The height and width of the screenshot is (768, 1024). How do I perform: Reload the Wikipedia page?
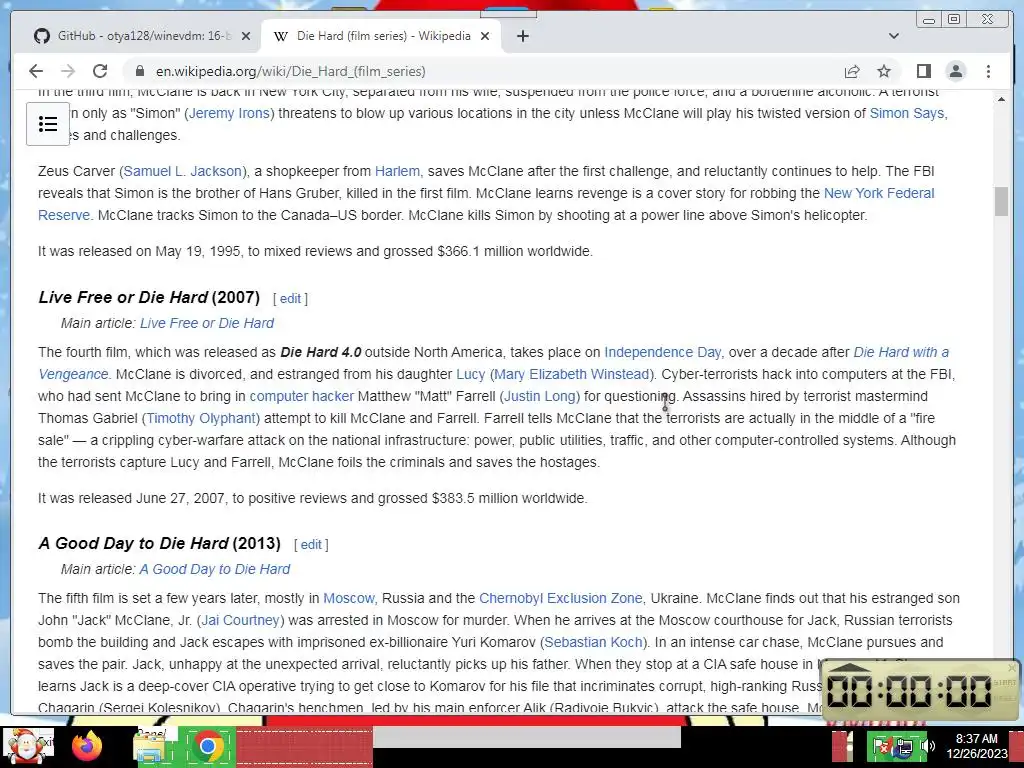pyautogui.click(x=100, y=71)
